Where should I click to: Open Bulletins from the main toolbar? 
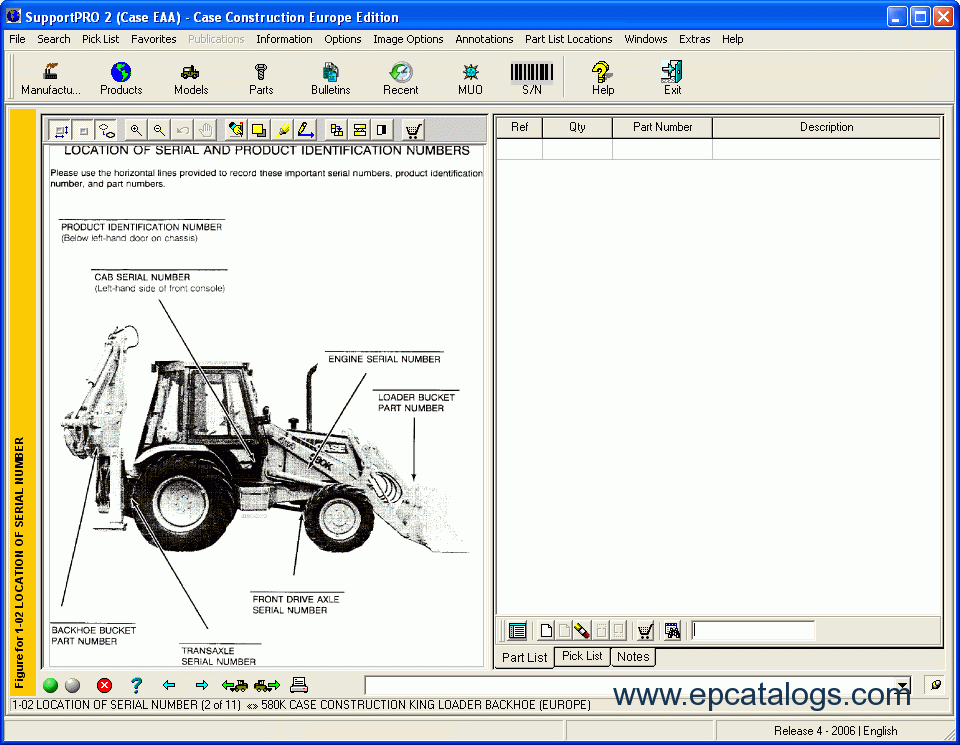coord(331,78)
